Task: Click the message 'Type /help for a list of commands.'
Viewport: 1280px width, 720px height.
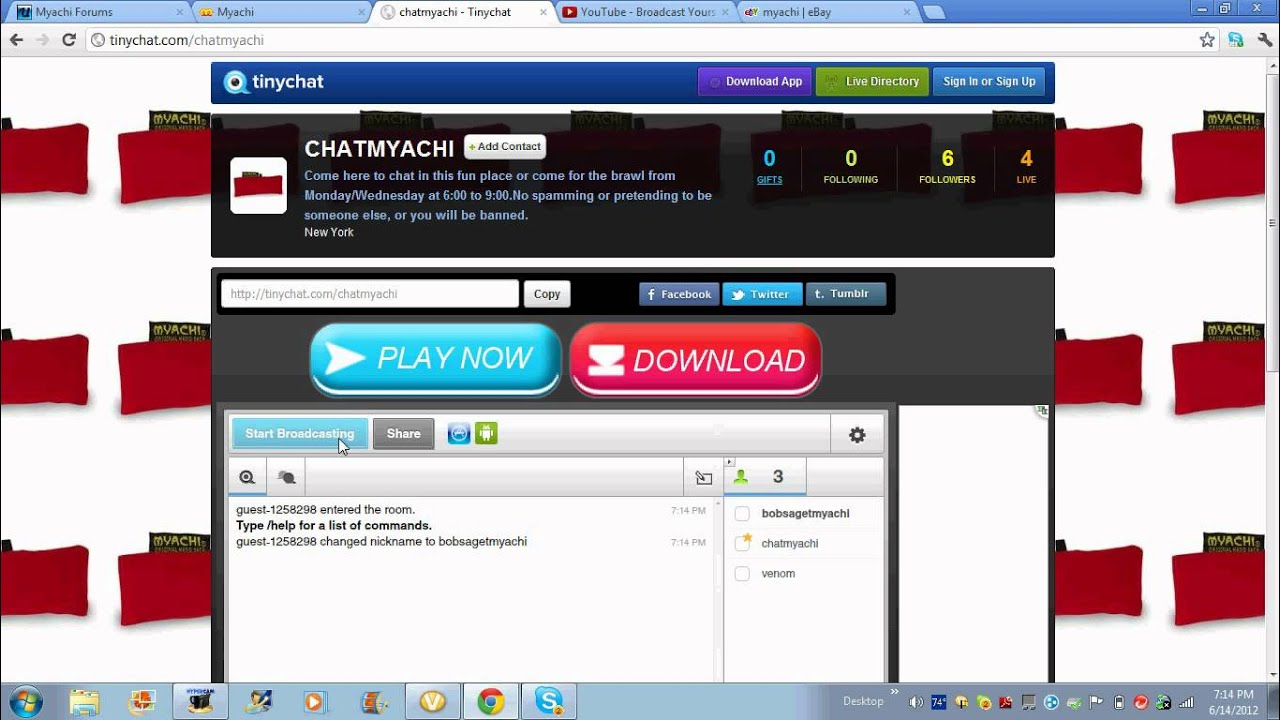Action: click(334, 526)
